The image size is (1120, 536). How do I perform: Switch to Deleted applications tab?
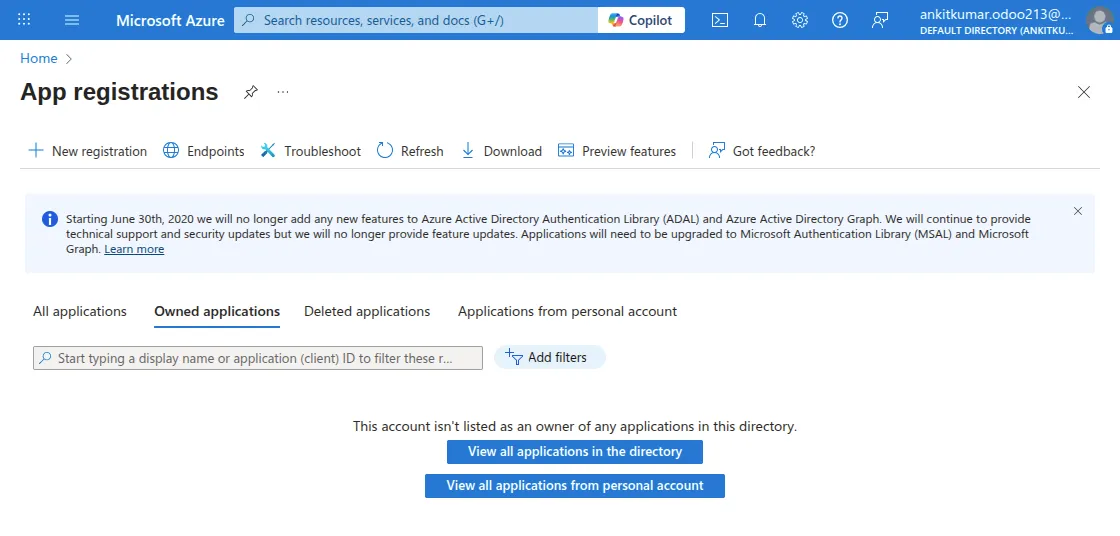point(367,312)
